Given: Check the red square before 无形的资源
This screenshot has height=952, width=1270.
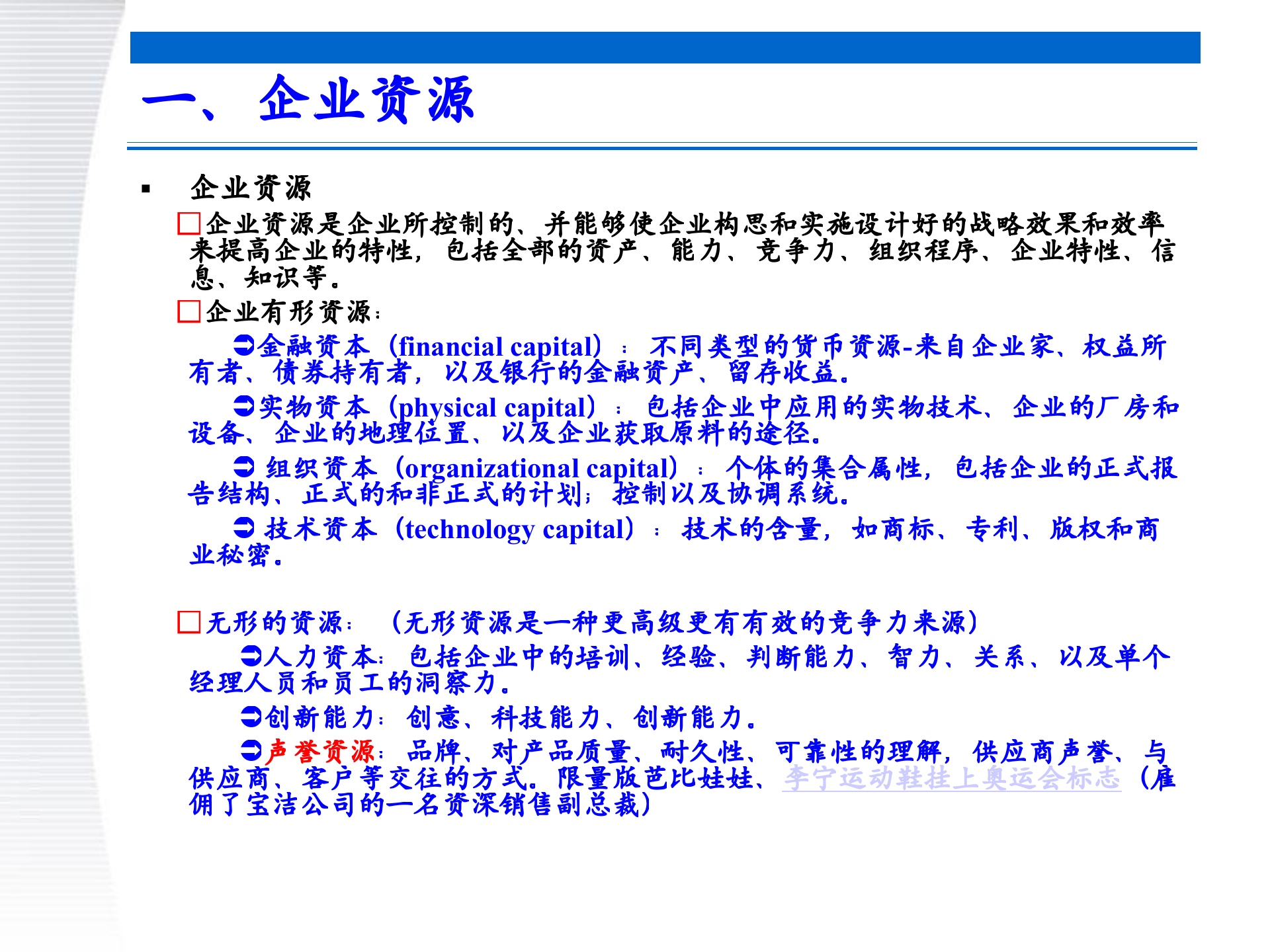Looking at the screenshot, I should coord(190,621).
